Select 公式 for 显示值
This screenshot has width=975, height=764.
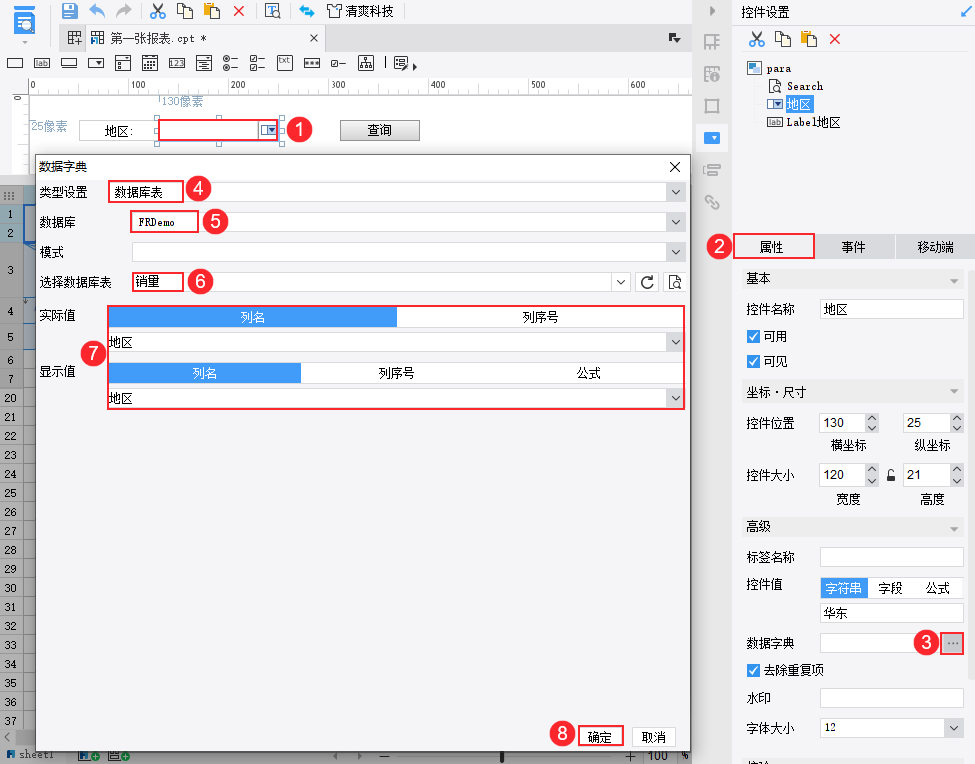click(588, 373)
